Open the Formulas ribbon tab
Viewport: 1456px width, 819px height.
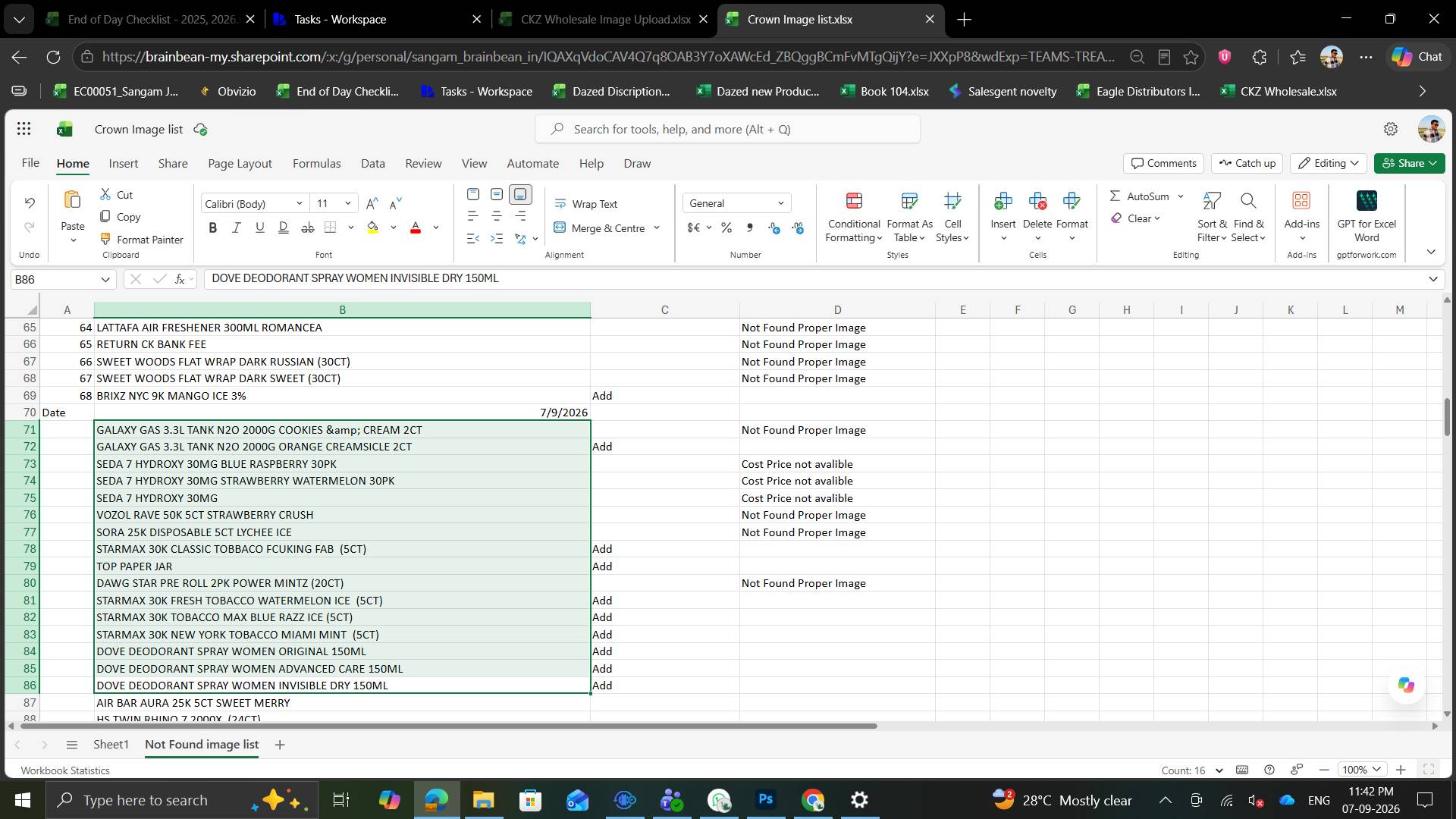point(316,164)
